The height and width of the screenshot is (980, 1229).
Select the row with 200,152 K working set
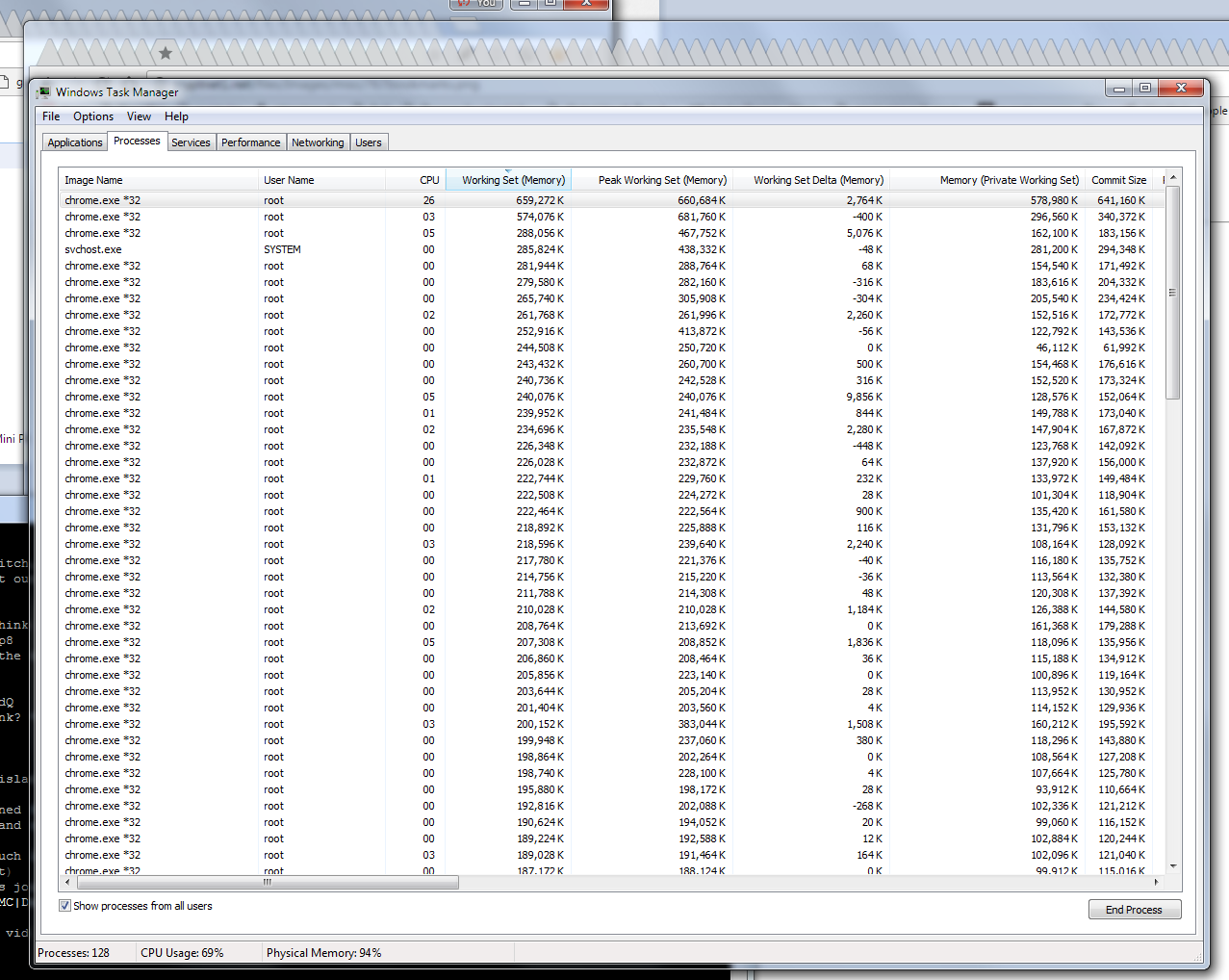tap(611, 724)
